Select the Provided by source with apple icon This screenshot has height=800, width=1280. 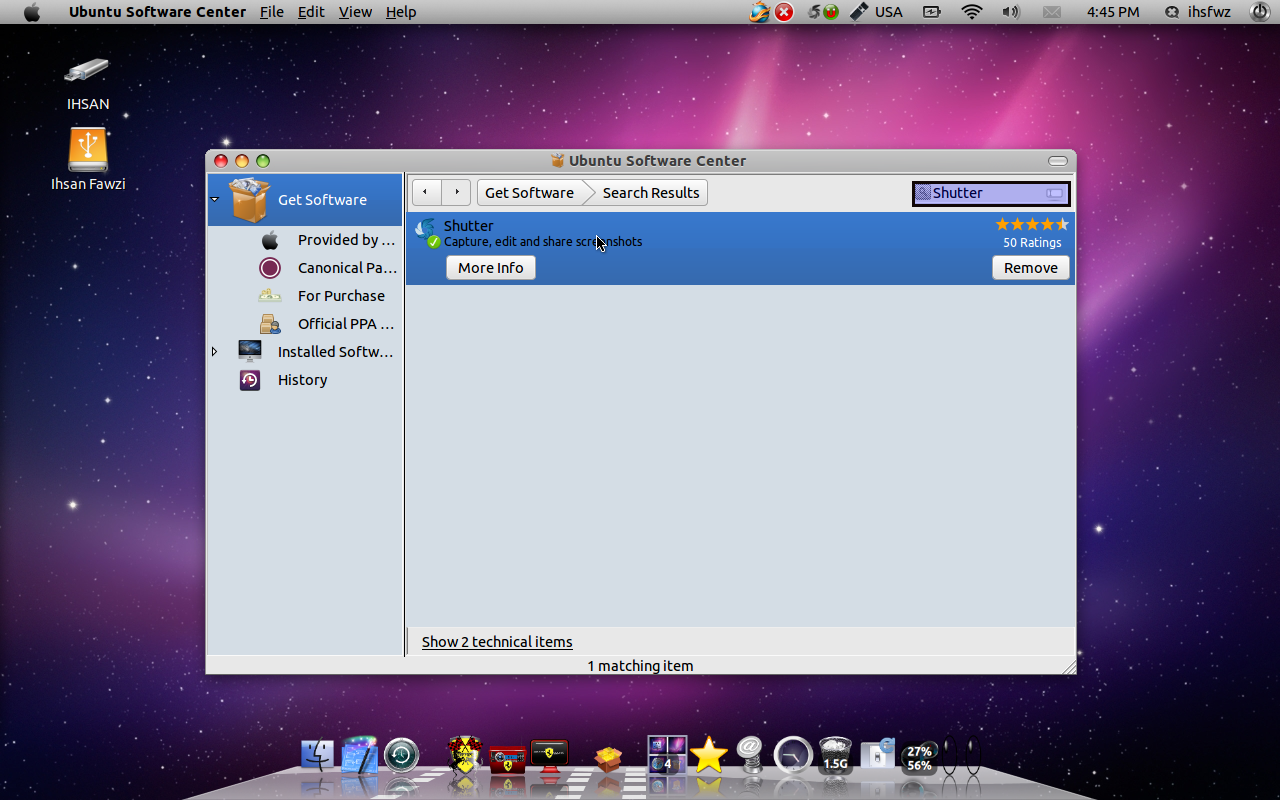328,240
